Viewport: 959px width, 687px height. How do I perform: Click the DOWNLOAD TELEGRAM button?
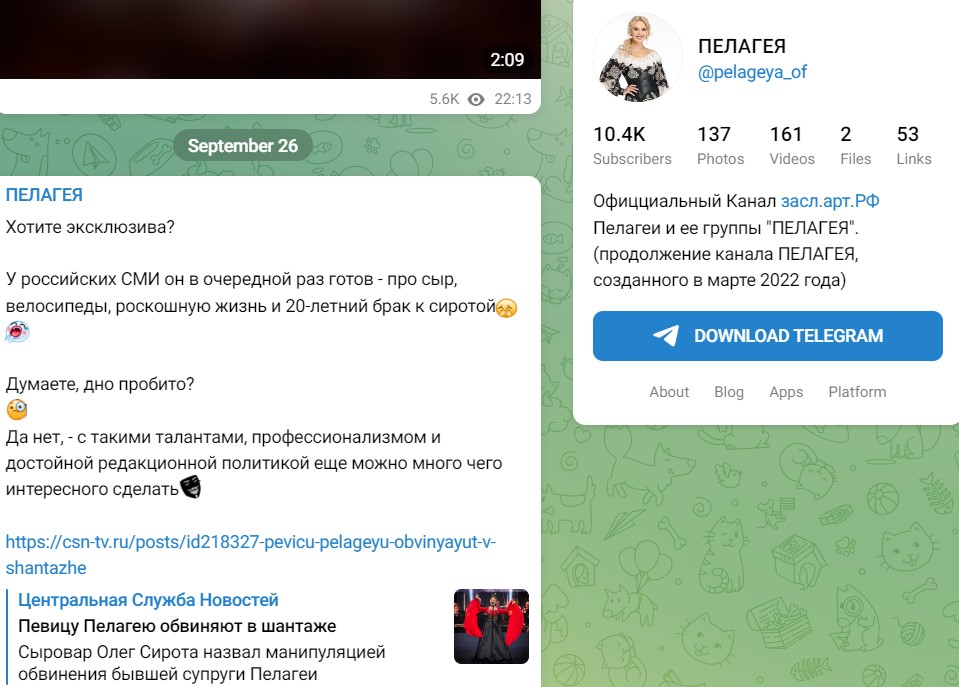coord(768,336)
